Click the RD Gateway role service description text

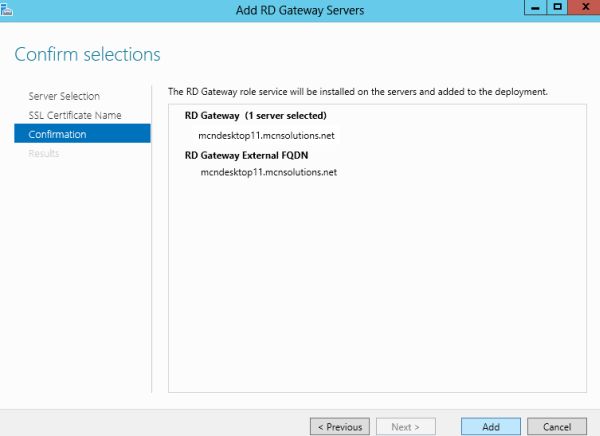358,92
